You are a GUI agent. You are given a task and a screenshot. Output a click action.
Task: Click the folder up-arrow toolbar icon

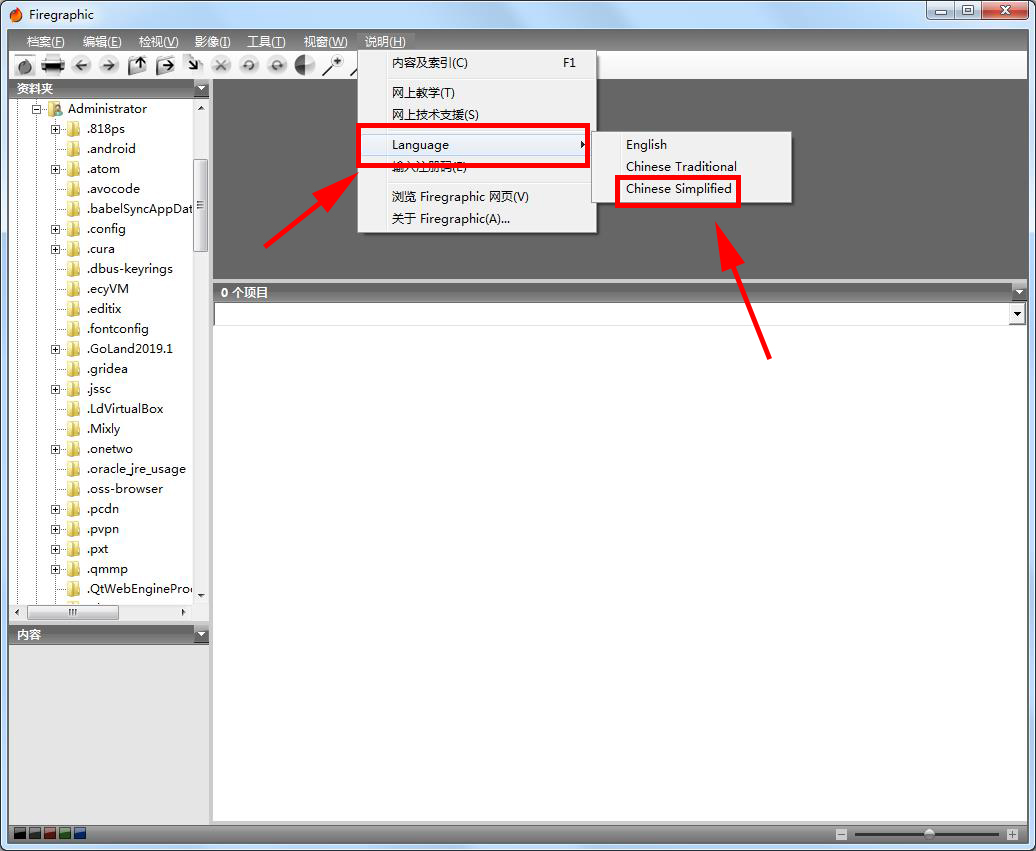pyautogui.click(x=137, y=65)
